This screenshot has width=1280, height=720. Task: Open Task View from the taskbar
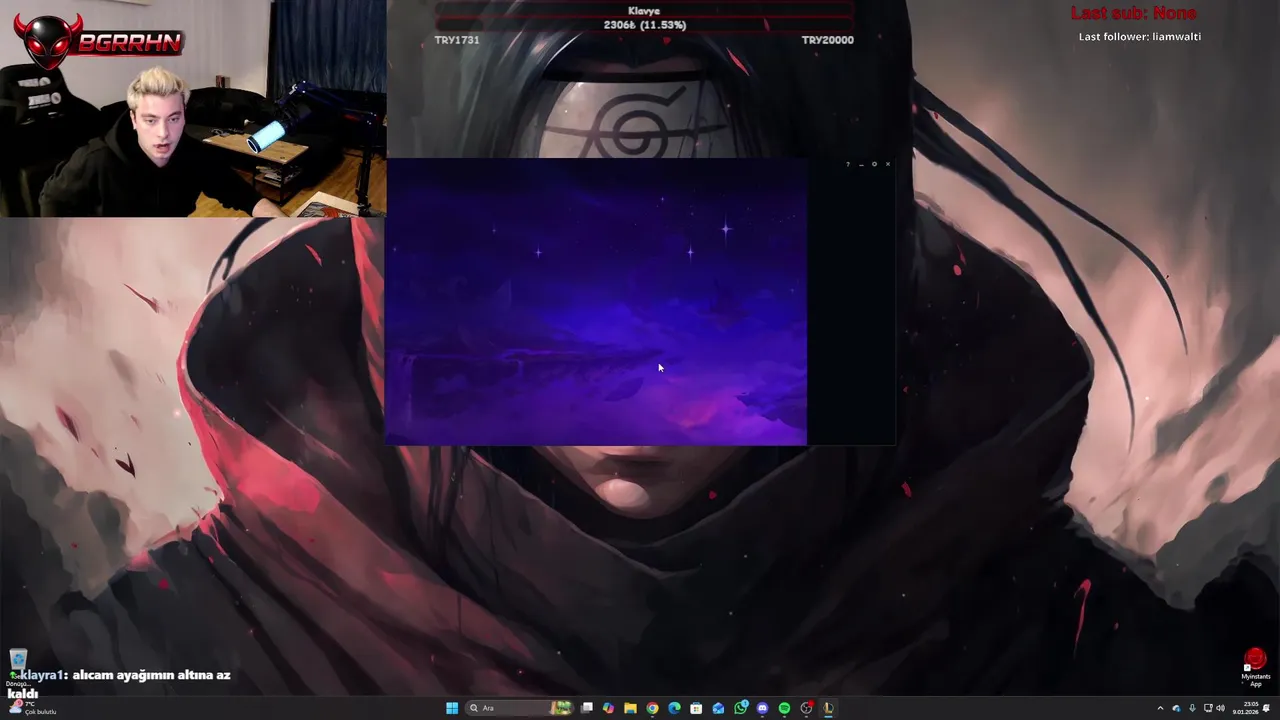pos(587,708)
